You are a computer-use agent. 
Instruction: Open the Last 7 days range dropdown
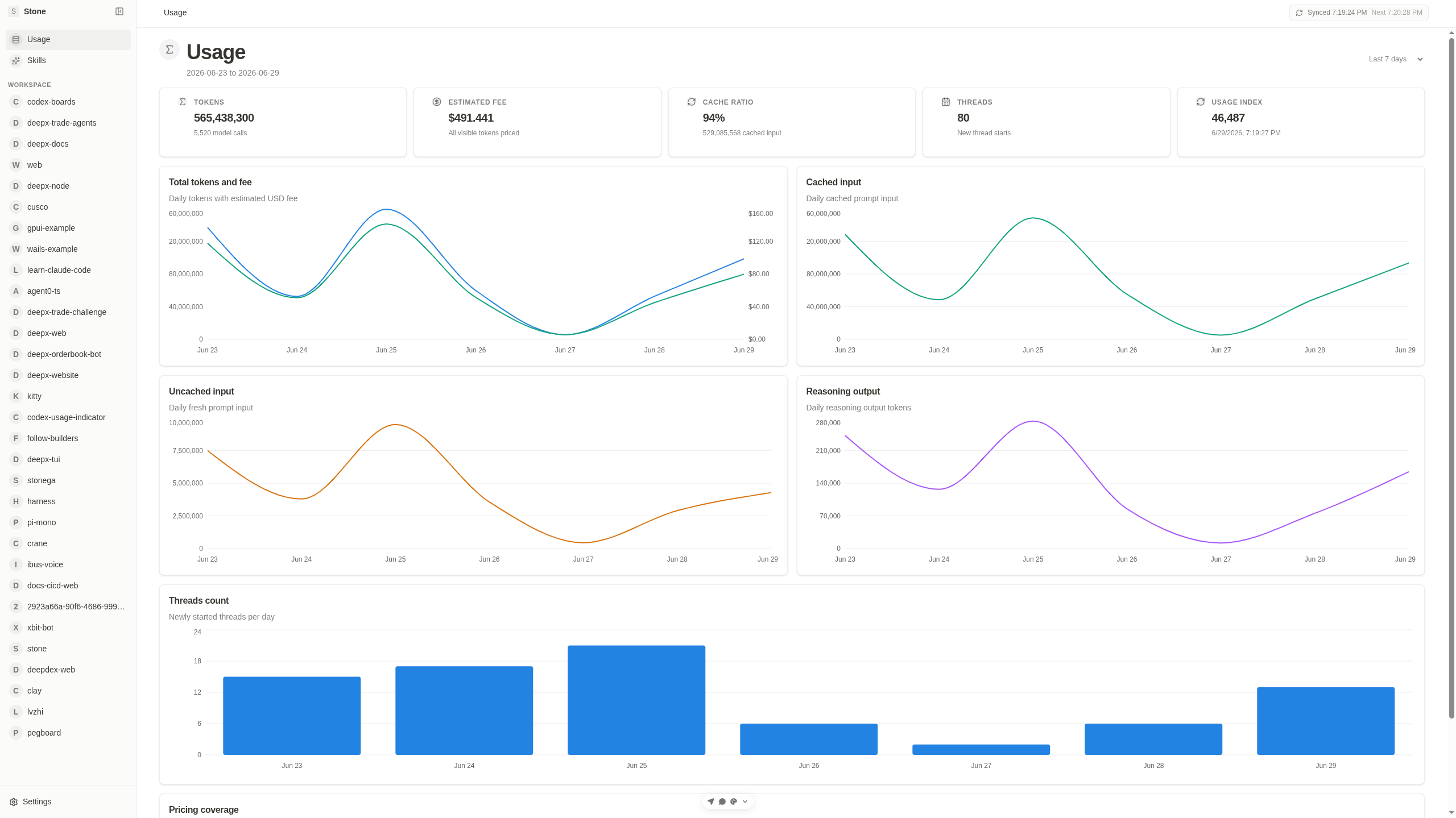[1396, 59]
